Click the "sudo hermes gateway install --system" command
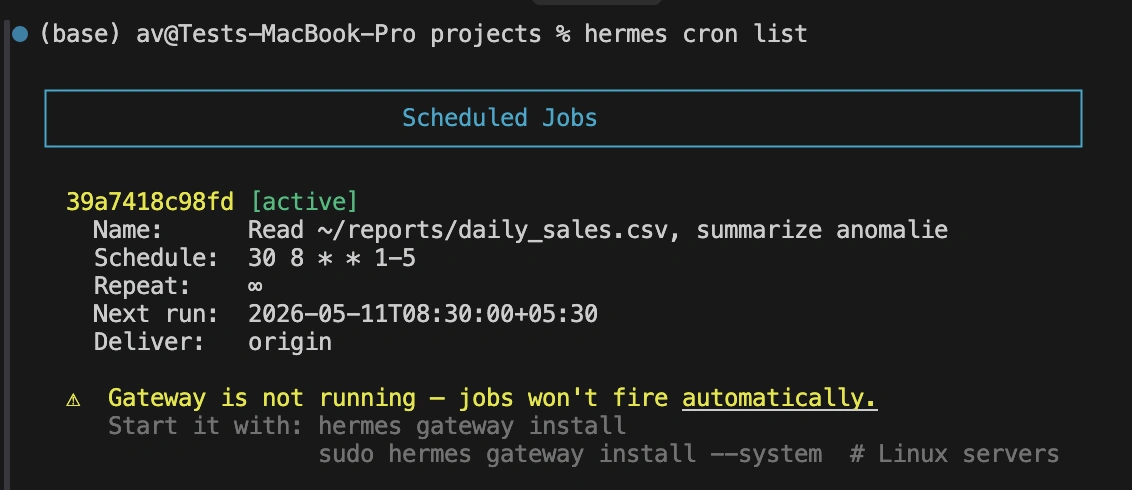Screen dimensions: 1132x490 click(570, 454)
